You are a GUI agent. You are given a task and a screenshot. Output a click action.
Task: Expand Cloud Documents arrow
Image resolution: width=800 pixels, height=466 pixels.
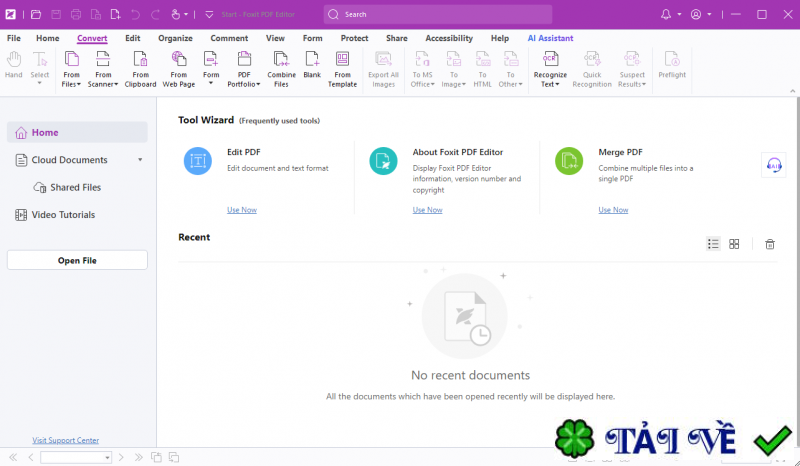pyautogui.click(x=140, y=160)
